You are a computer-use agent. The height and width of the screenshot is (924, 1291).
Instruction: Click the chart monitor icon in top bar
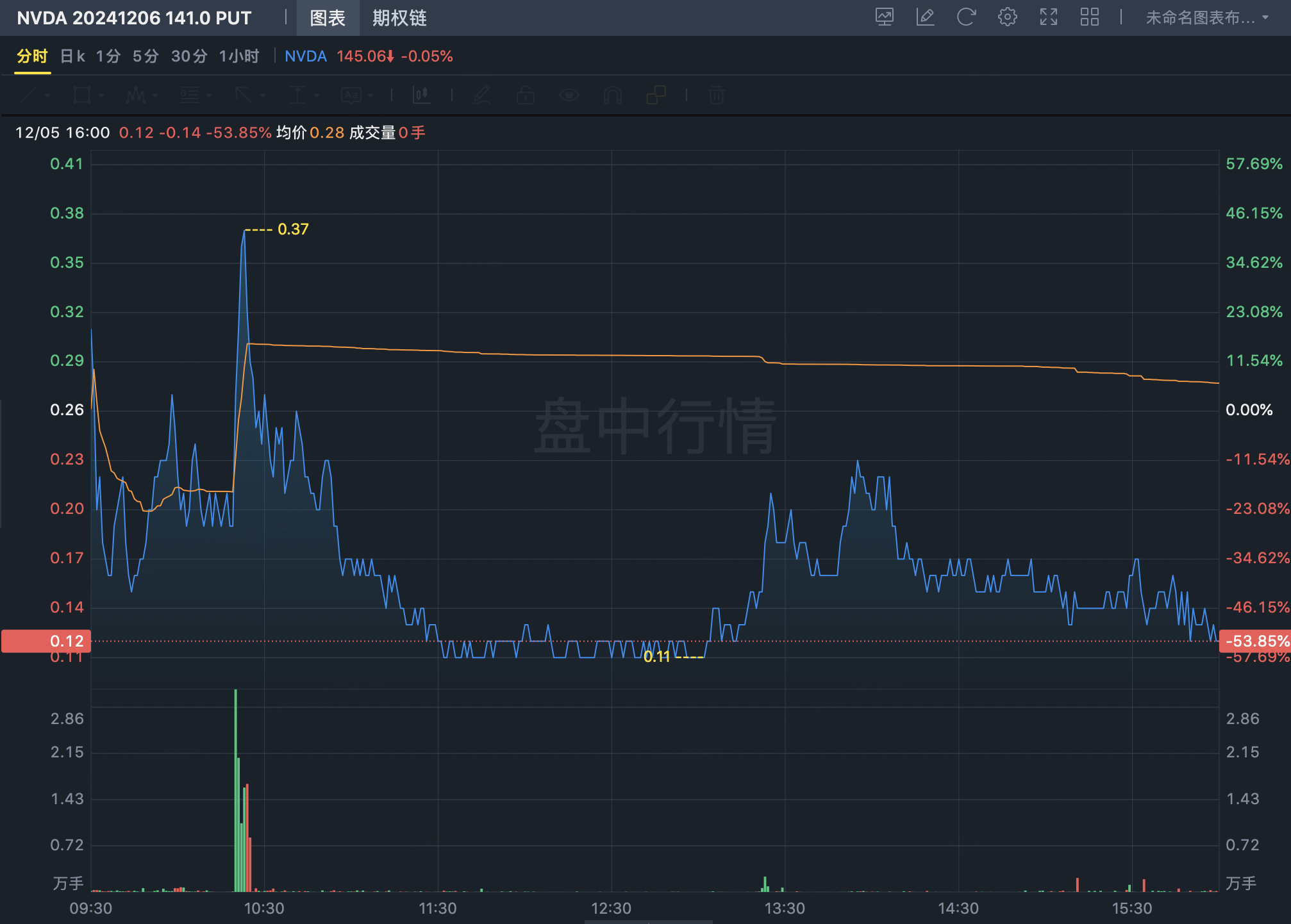[x=884, y=17]
